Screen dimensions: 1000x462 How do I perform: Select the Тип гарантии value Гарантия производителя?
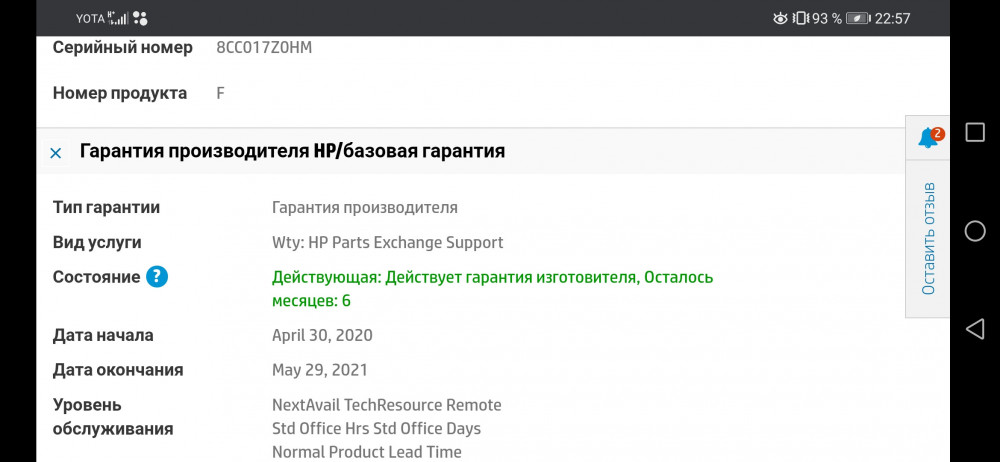365,207
